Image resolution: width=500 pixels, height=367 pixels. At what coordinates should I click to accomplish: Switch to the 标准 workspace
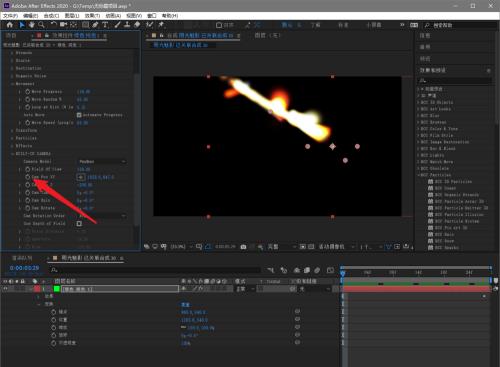click(343, 25)
